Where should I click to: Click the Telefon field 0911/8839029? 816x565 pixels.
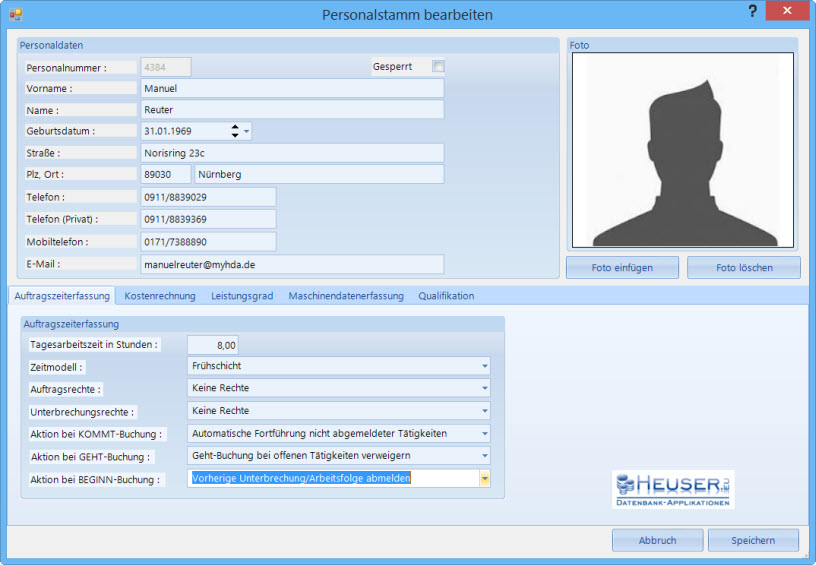tap(208, 197)
